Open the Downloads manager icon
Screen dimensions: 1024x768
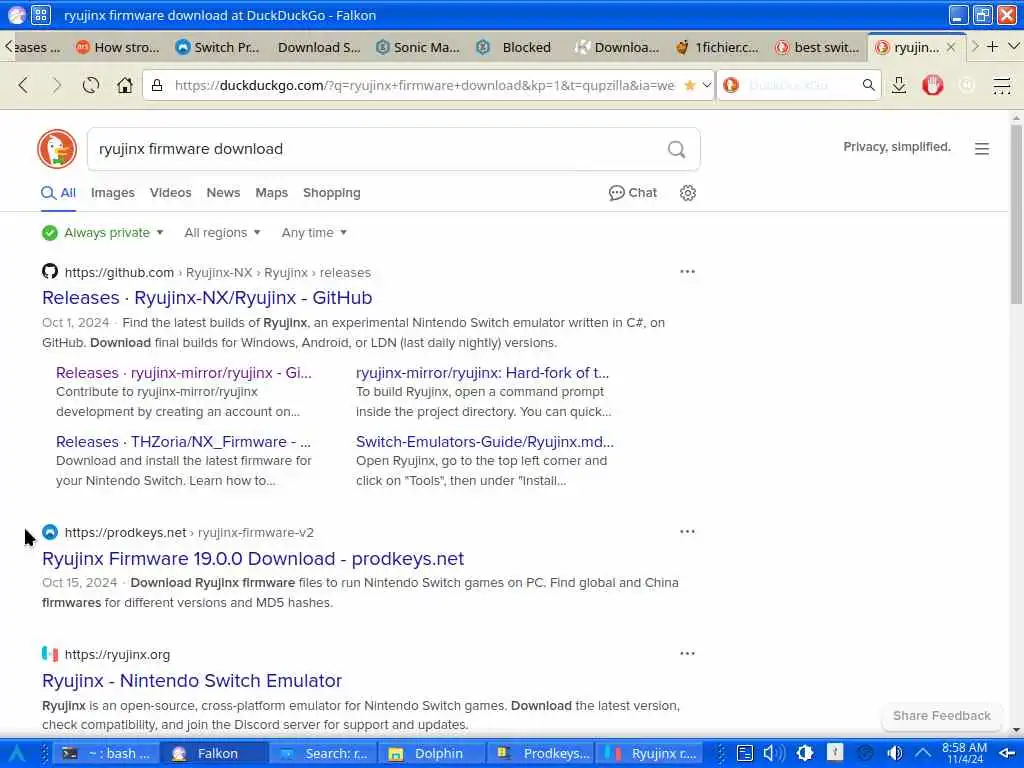pos(899,85)
